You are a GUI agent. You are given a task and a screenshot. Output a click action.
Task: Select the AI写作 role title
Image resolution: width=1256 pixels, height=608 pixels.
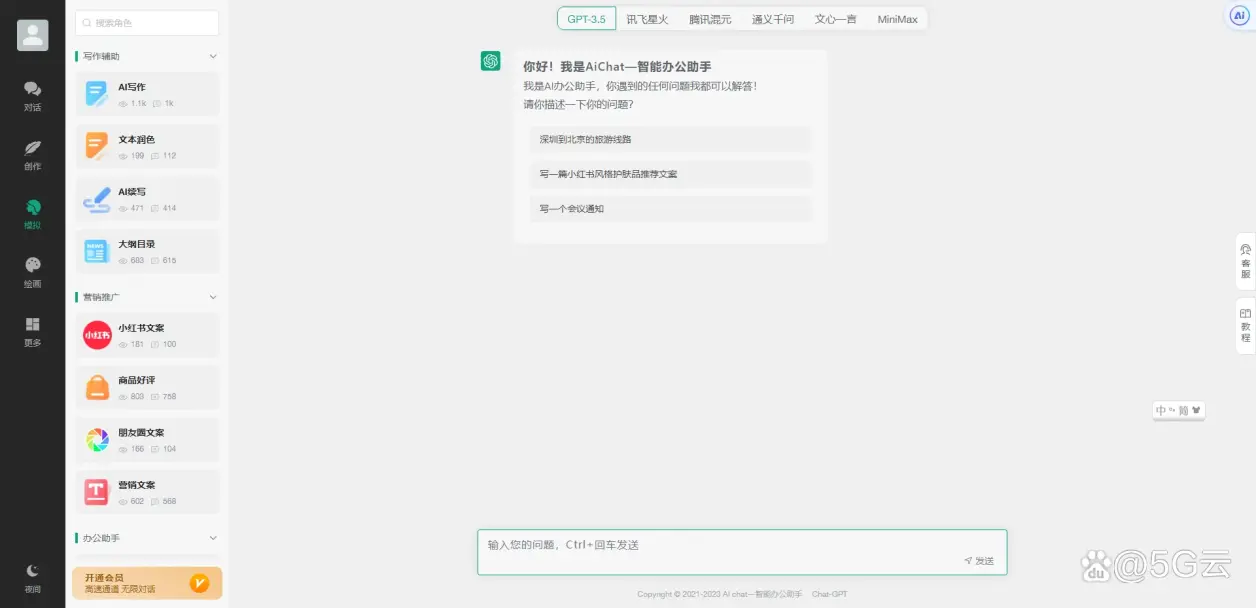coord(132,87)
